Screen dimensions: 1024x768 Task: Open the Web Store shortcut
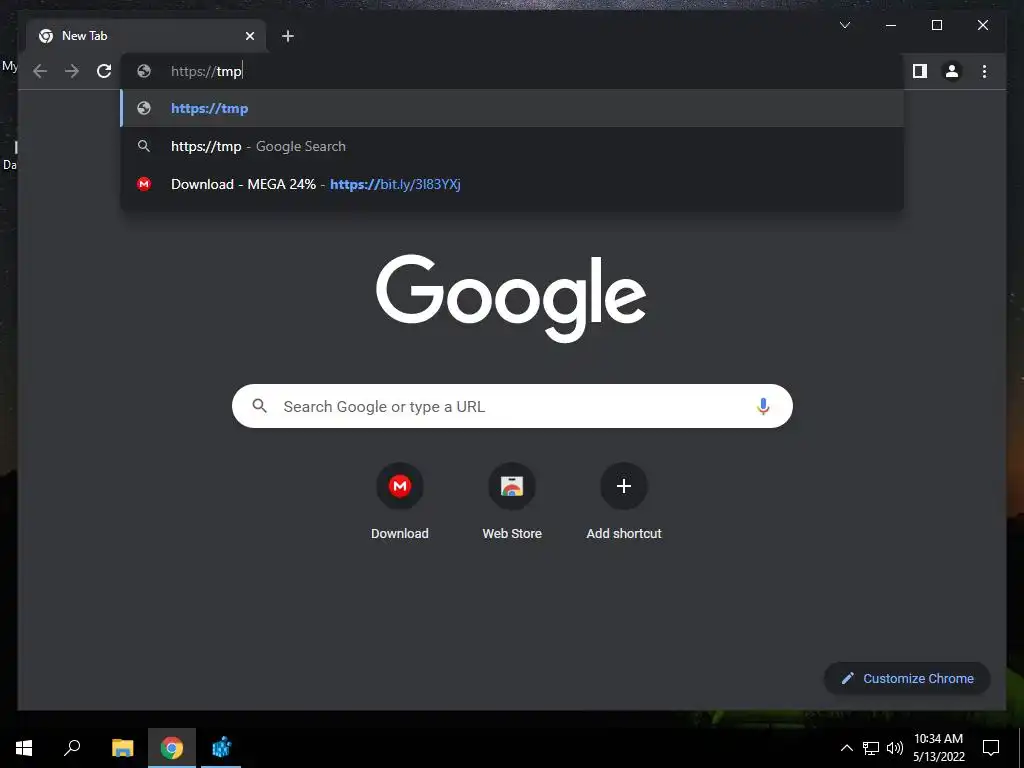(x=512, y=502)
